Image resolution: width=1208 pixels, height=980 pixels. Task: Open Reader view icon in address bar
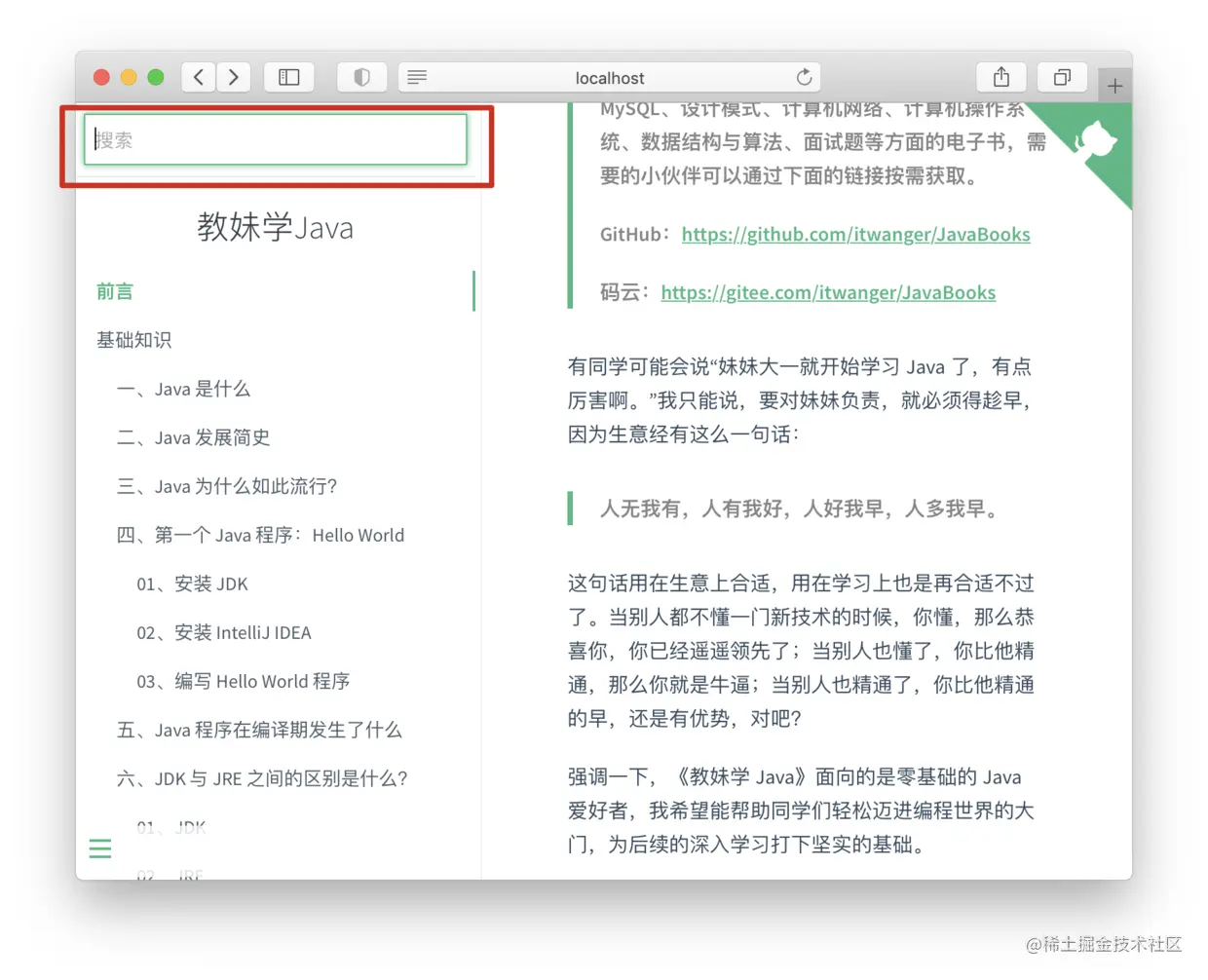417,77
